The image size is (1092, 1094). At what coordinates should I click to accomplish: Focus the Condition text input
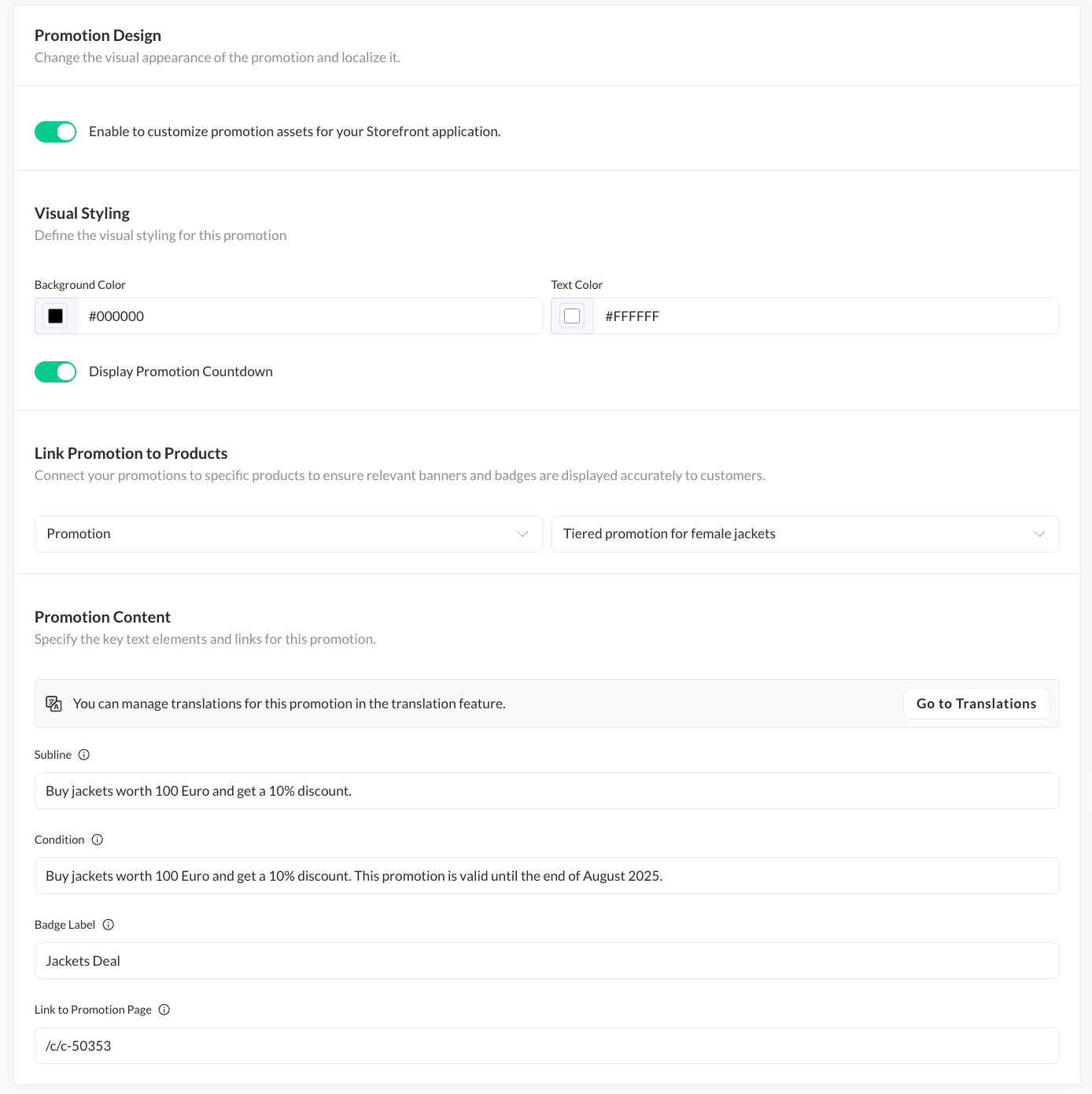(546, 876)
